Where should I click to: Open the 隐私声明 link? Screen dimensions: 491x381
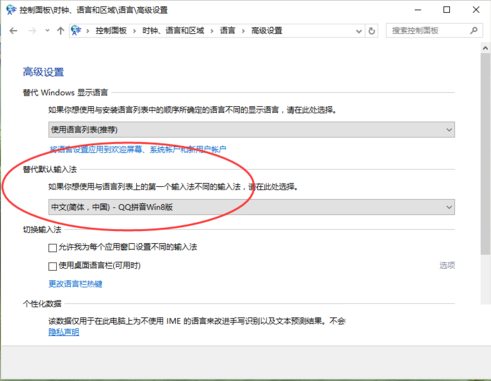(x=64, y=332)
